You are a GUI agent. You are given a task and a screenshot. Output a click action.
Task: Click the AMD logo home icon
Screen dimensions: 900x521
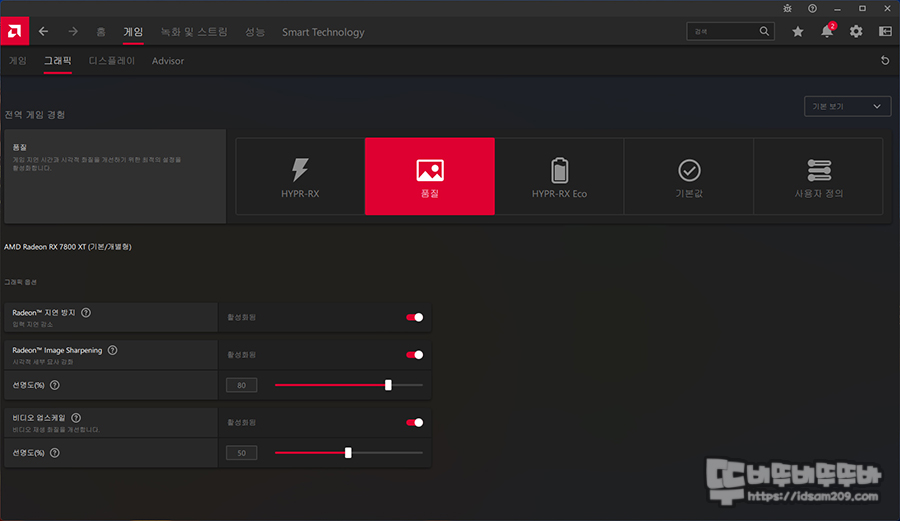pos(14,32)
